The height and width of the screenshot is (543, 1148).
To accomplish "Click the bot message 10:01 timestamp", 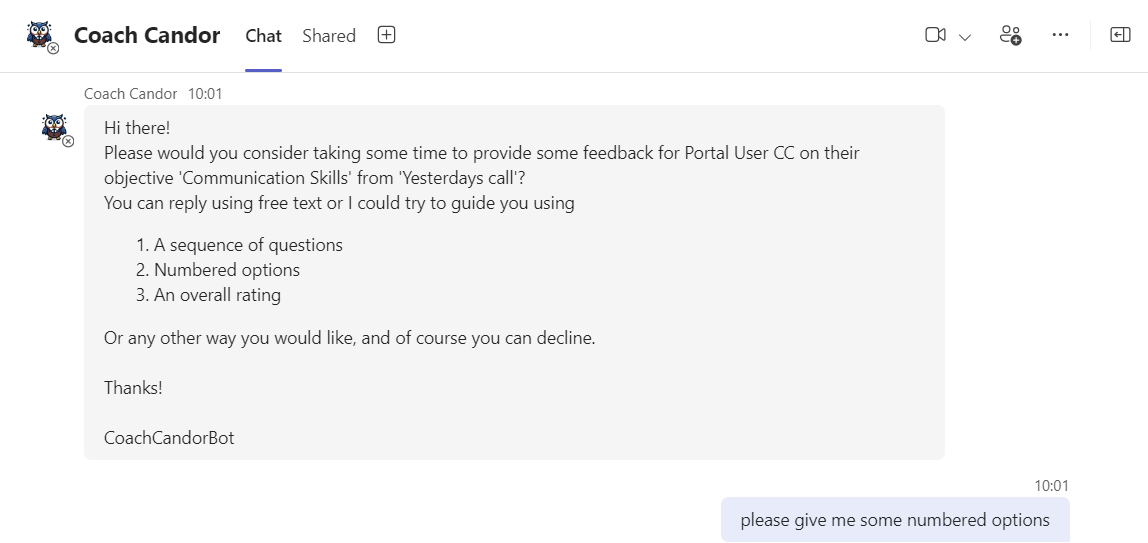I will [x=205, y=94].
